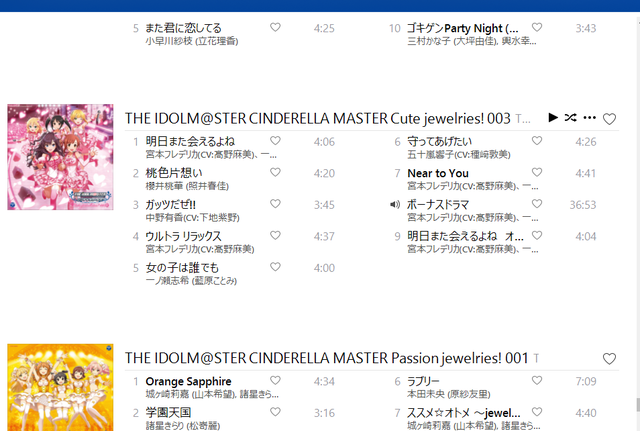This screenshot has width=640, height=431.
Task: Play the Cute jewelries! 003 album
Action: click(x=553, y=118)
